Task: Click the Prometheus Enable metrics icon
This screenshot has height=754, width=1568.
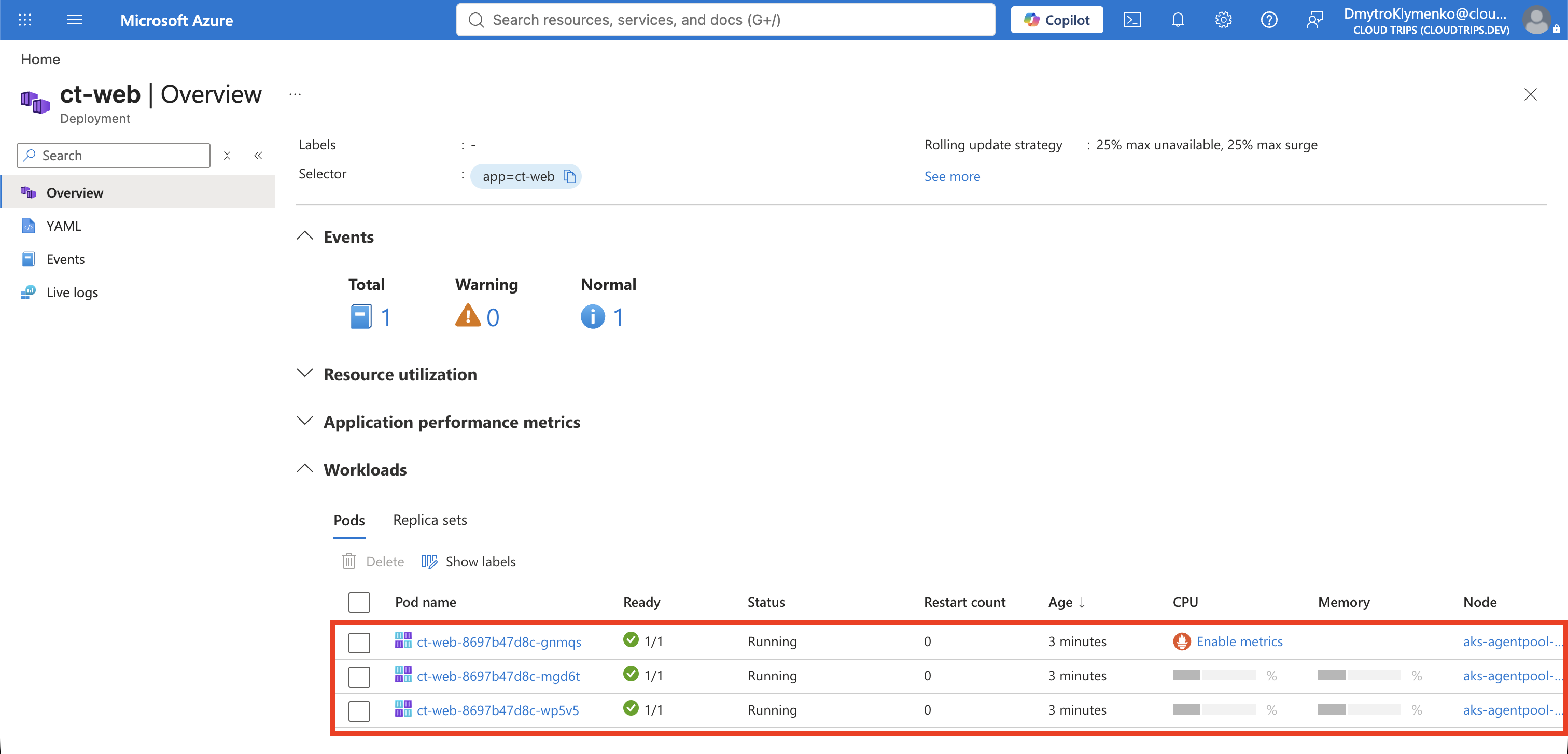Action: coord(1182,641)
